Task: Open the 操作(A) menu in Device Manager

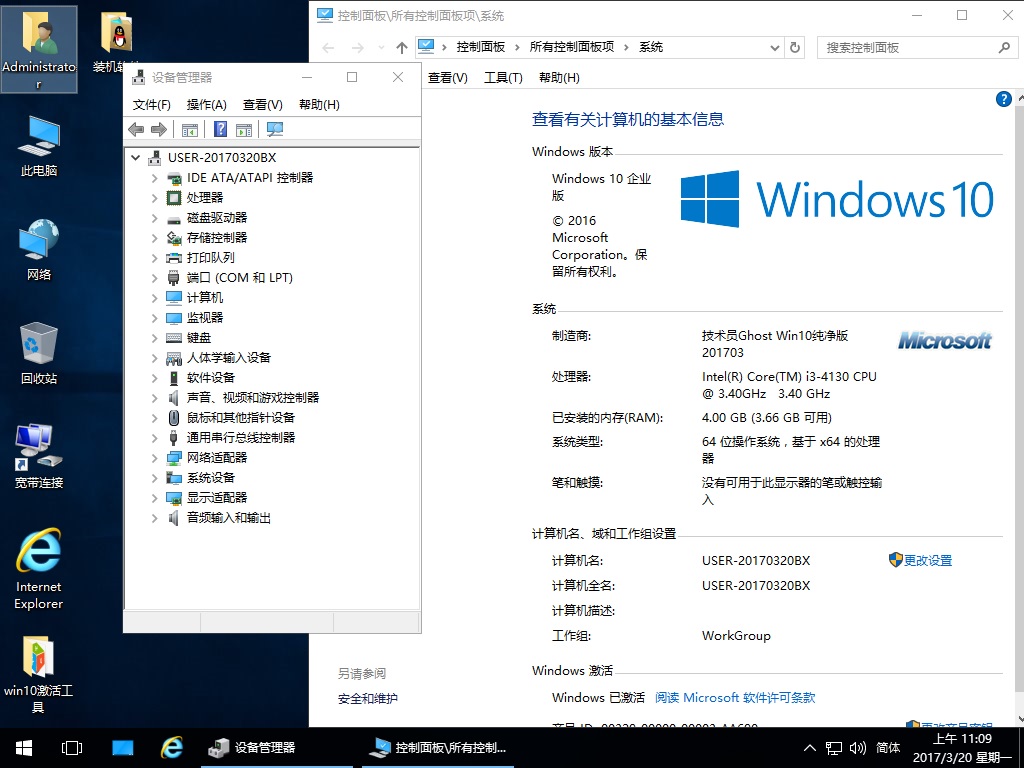Action: click(x=207, y=105)
